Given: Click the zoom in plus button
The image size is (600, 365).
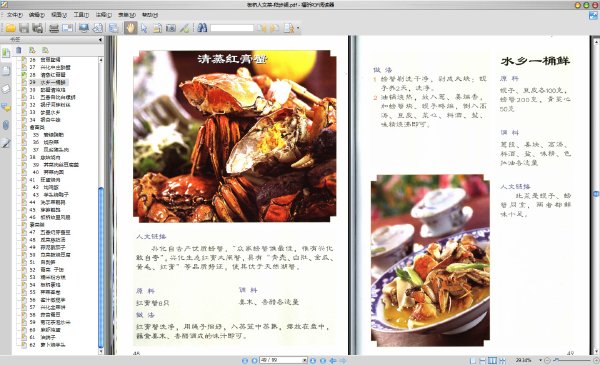Looking at the screenshot, I should (596, 360).
